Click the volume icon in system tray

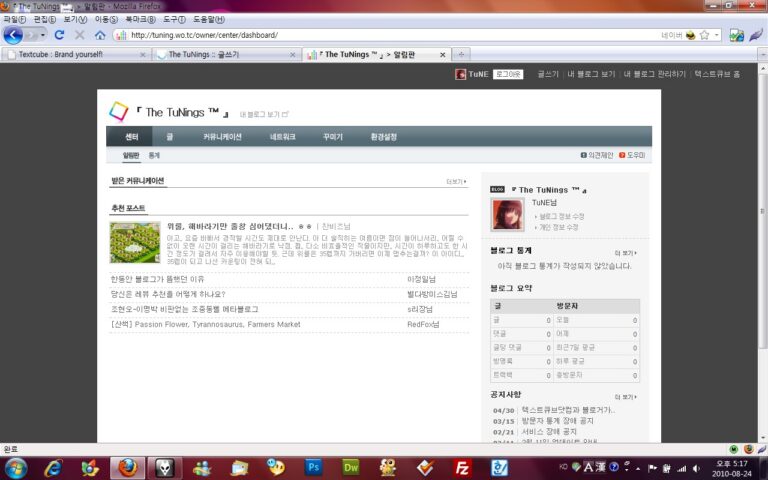pyautogui.click(x=696, y=468)
